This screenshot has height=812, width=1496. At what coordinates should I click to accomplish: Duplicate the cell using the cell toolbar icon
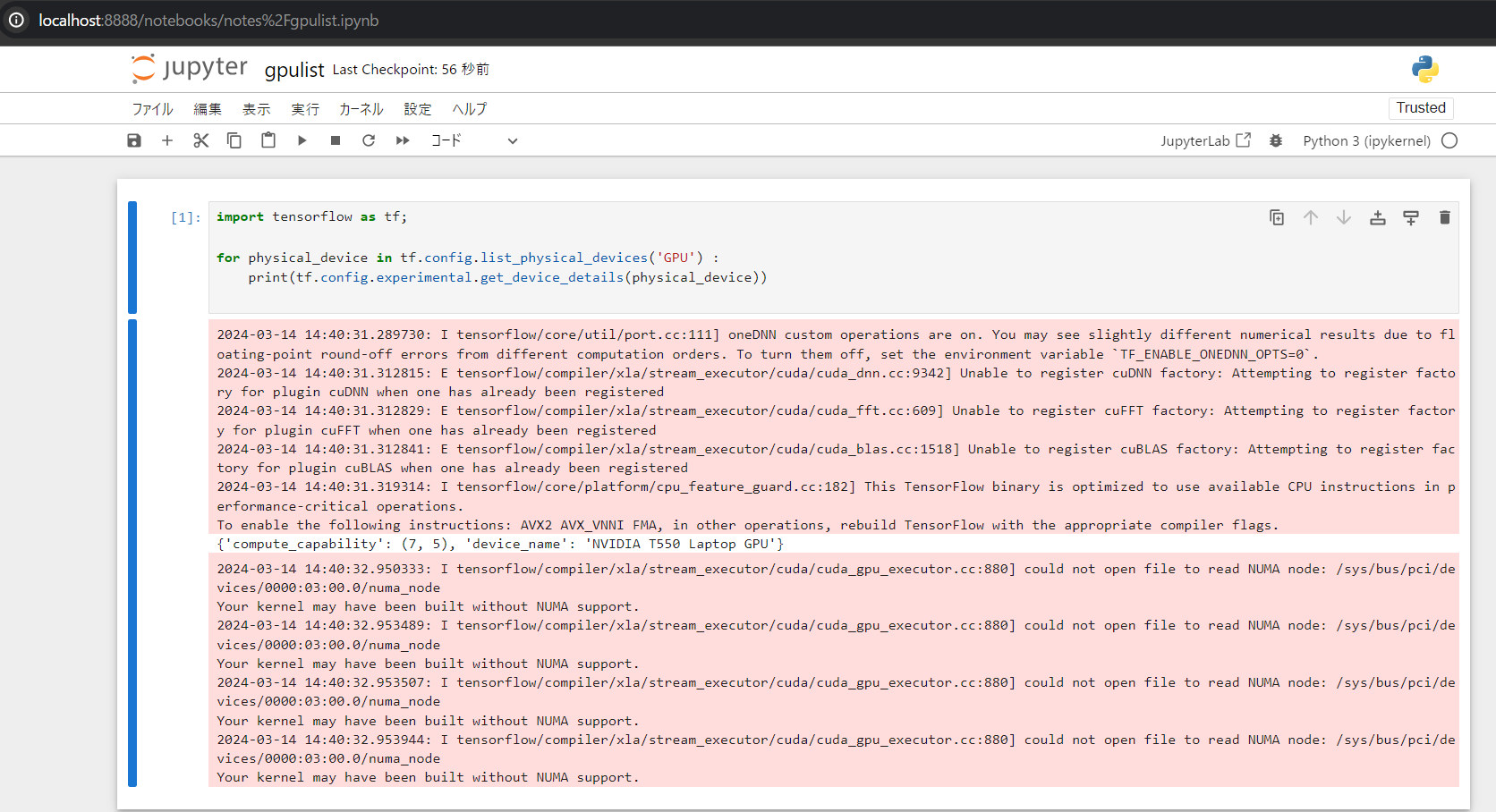[x=1277, y=217]
